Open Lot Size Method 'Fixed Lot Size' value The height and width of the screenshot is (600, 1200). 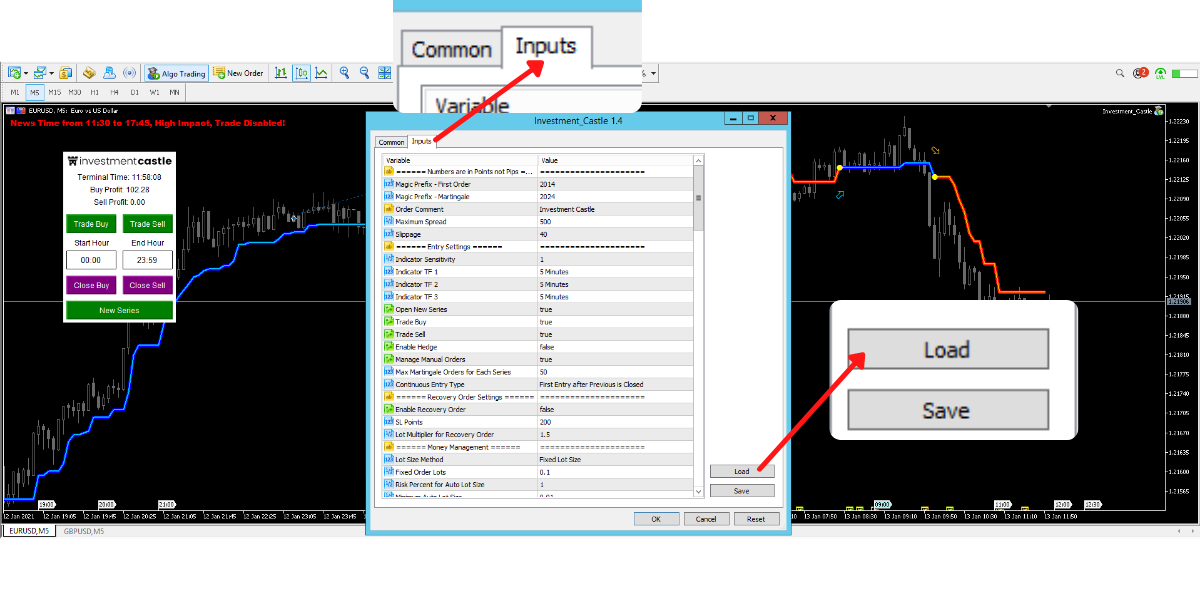pos(615,459)
